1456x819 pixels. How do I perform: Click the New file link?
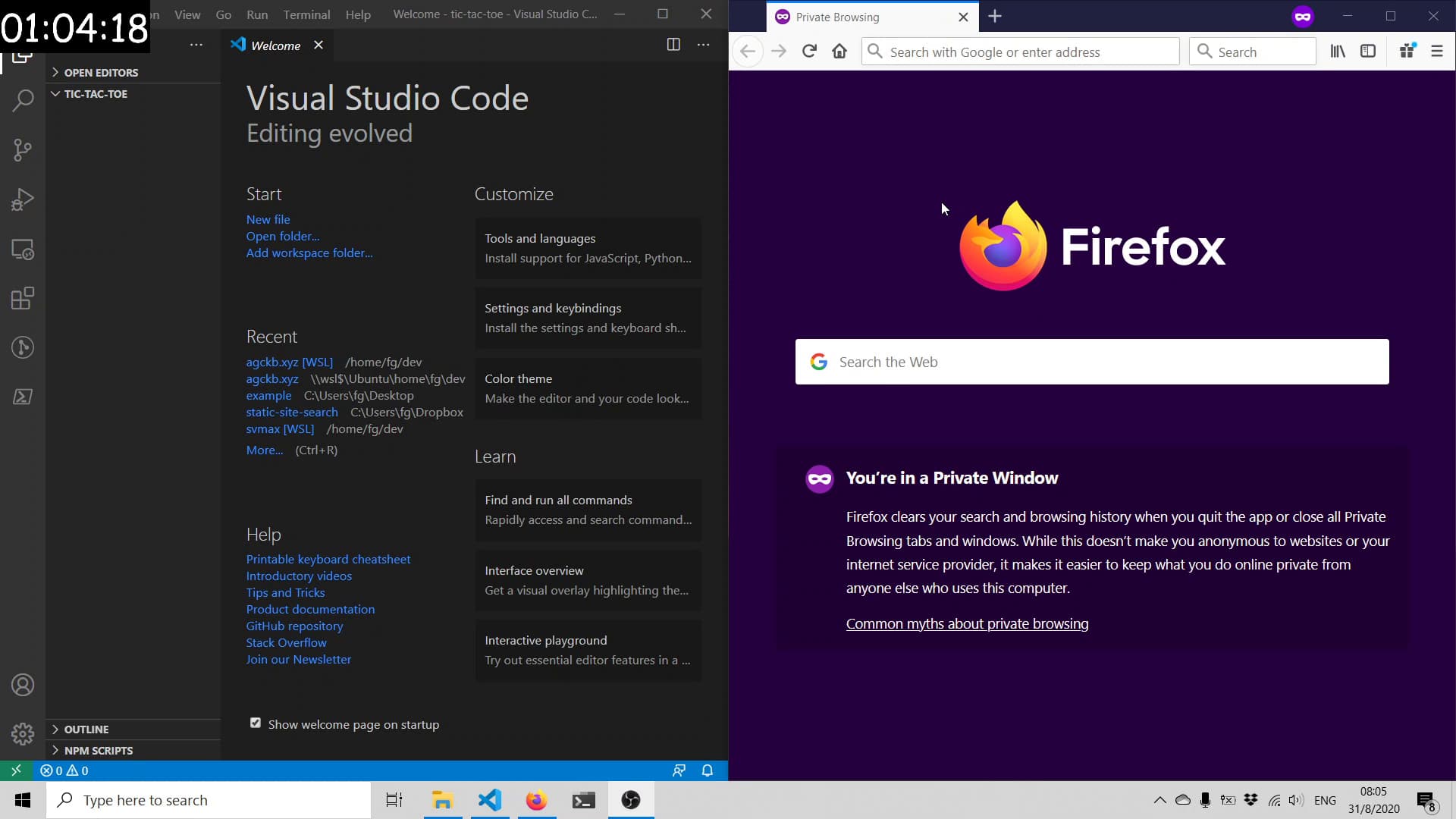(x=268, y=219)
